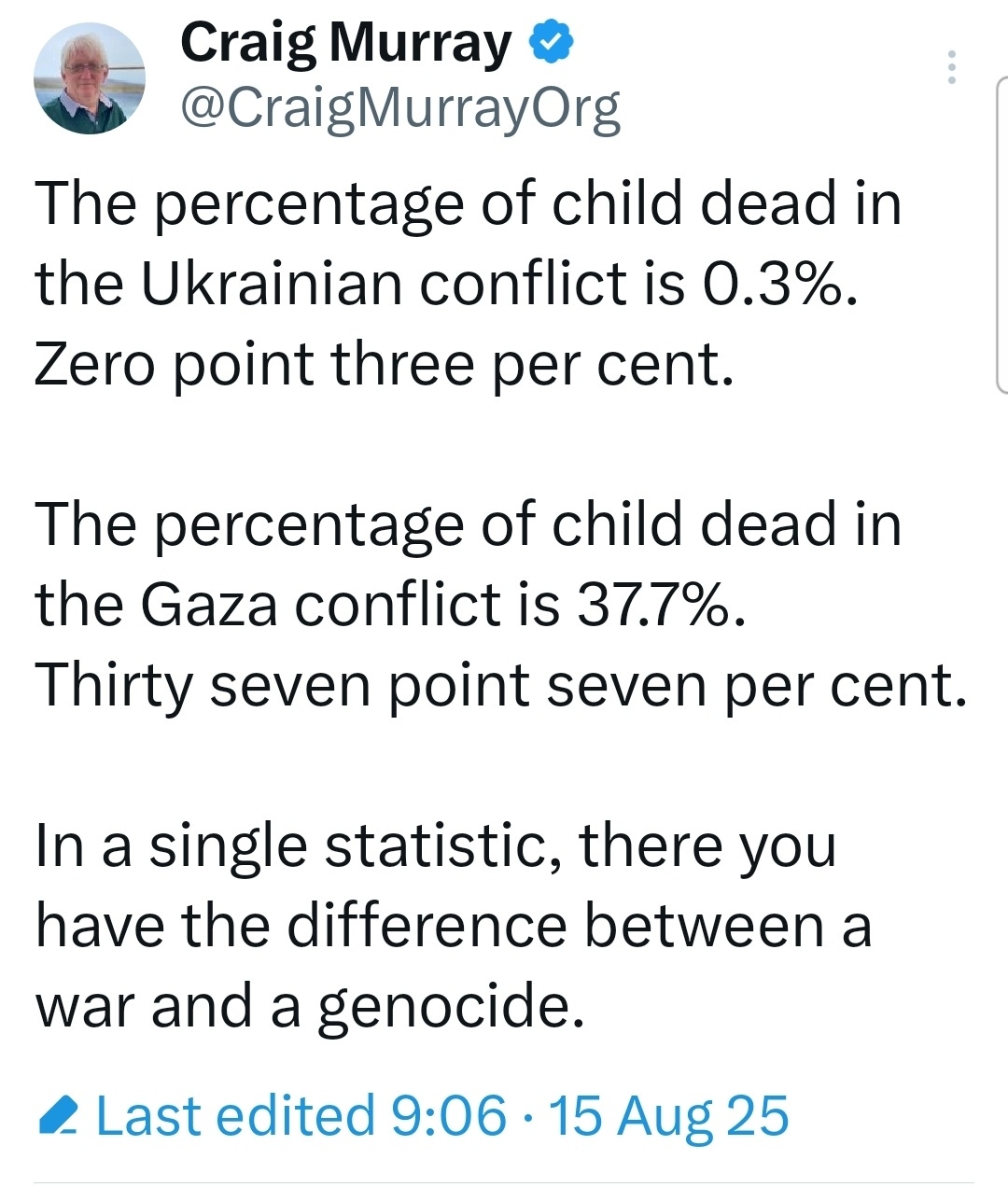This screenshot has height=1187, width=1008.
Task: Click the edit pencil icon
Action: point(58,1117)
